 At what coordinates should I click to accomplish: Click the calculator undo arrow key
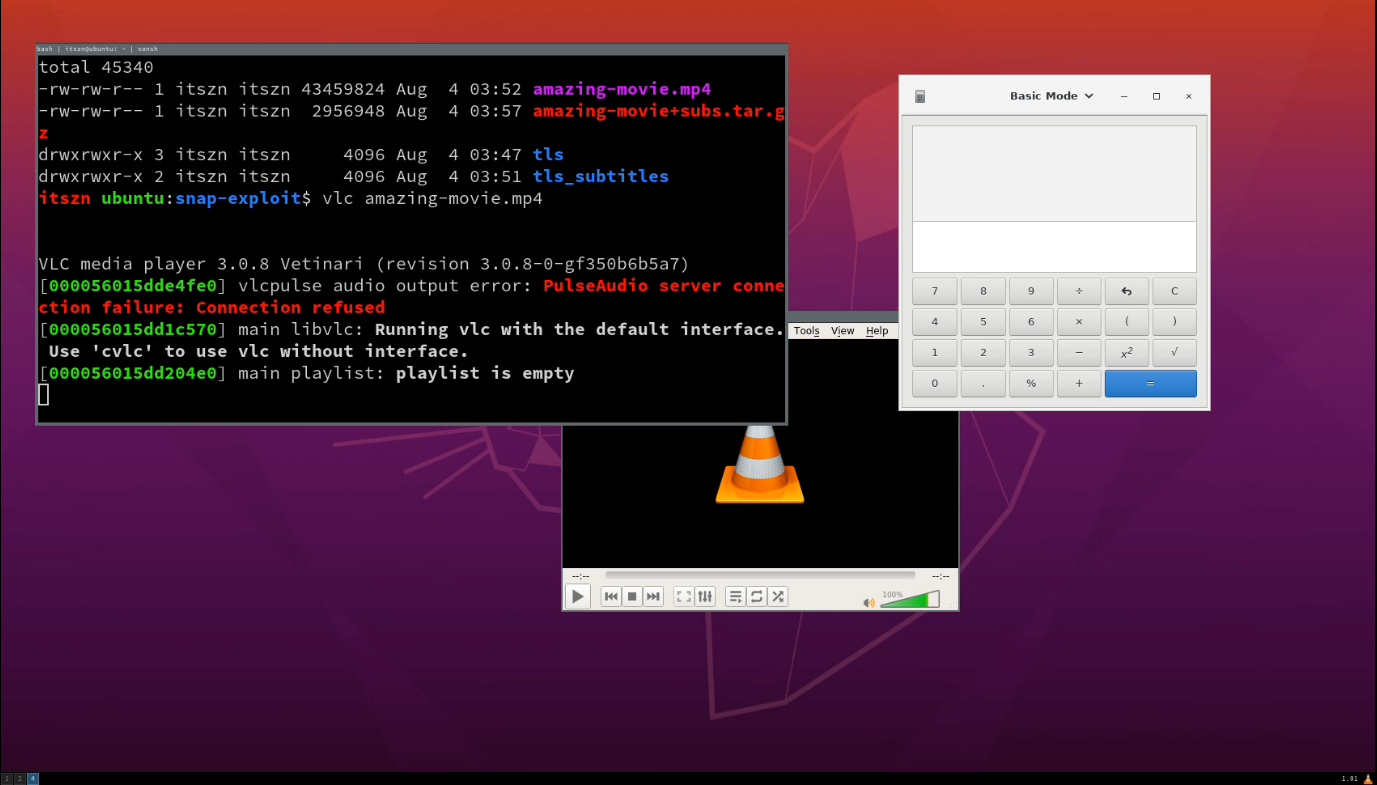[x=1126, y=291]
